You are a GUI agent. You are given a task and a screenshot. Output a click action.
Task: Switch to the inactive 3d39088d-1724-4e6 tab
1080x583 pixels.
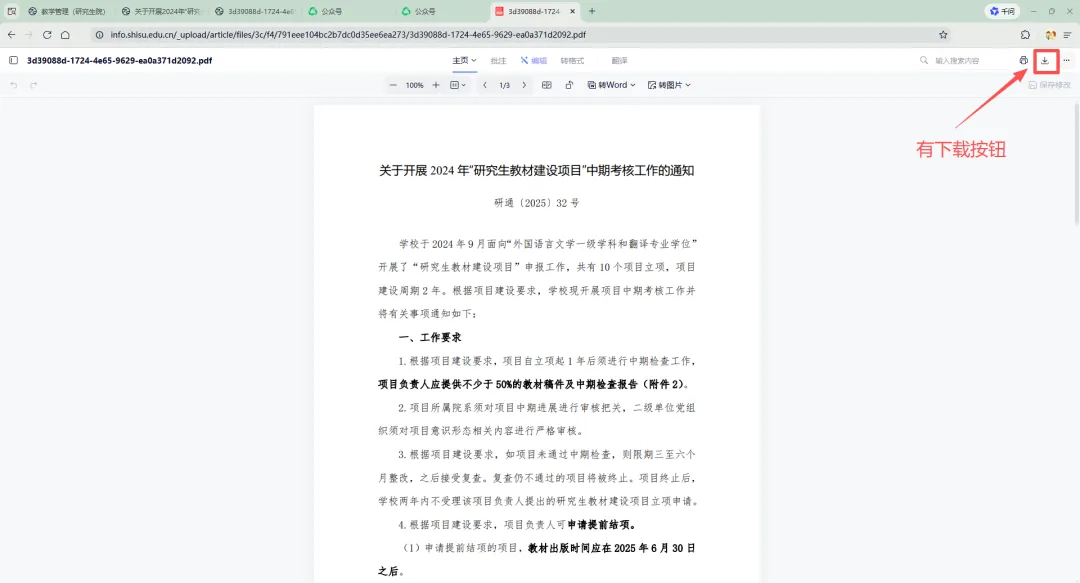coord(255,11)
